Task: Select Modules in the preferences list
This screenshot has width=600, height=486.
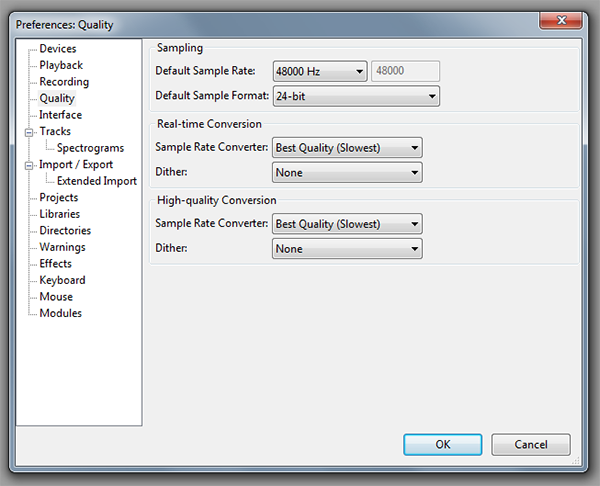Action: click(60, 313)
